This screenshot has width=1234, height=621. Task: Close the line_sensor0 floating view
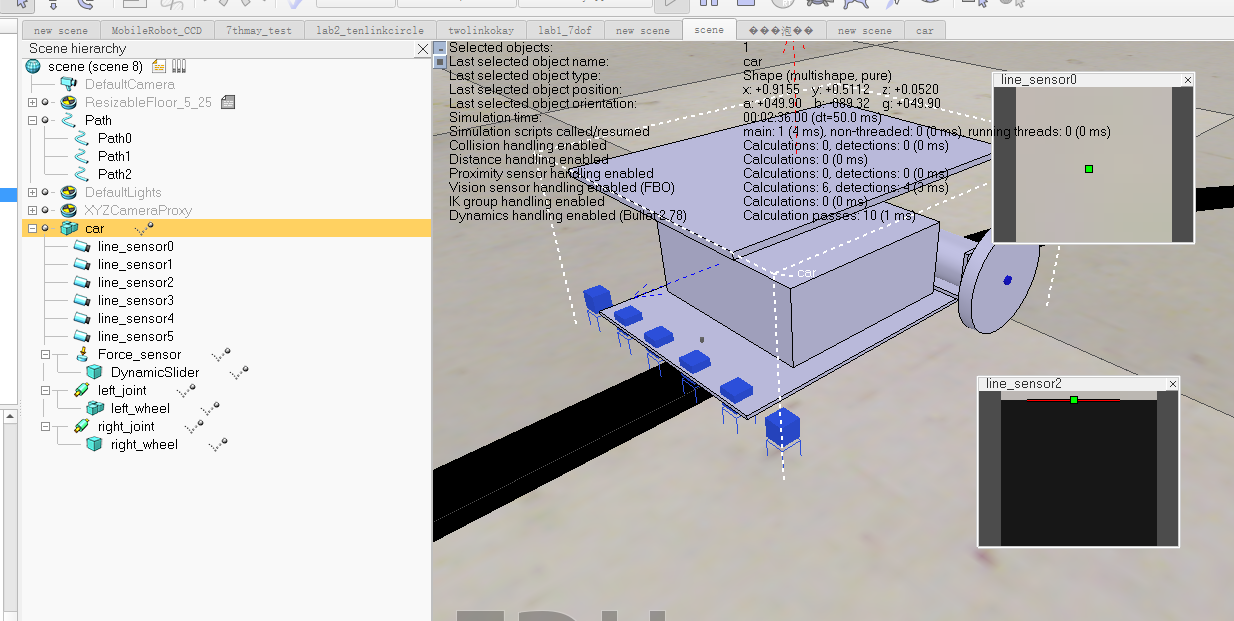[x=1188, y=80]
